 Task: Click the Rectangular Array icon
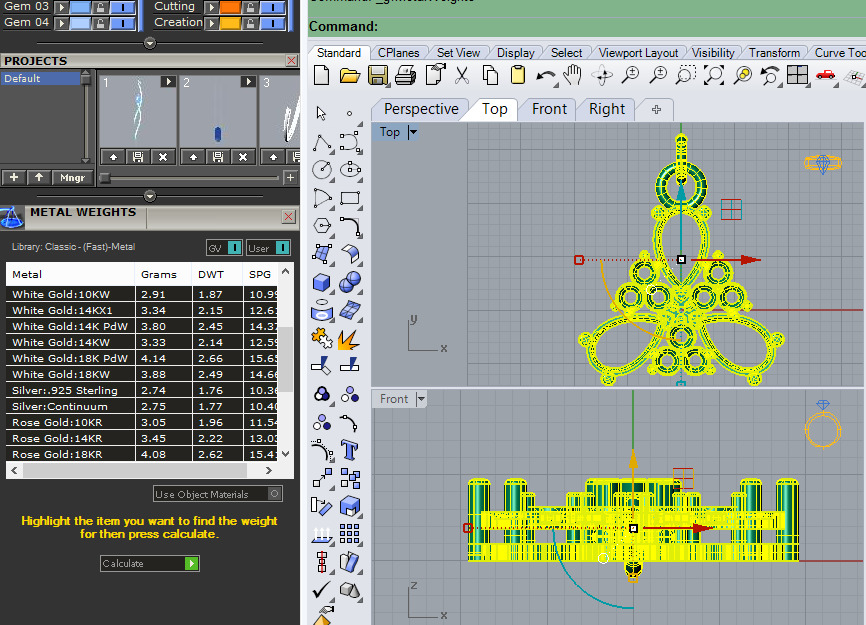point(350,534)
